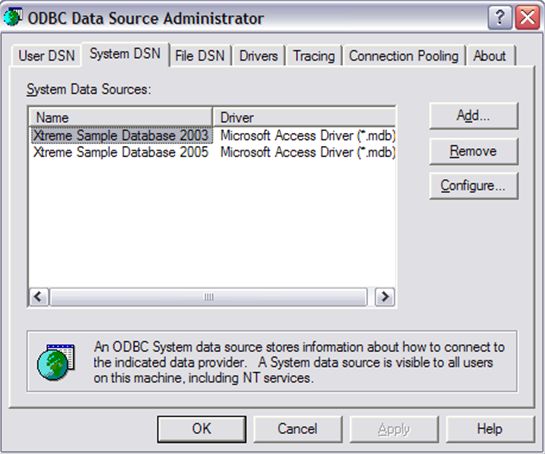Go to the Drivers tab
The width and height of the screenshot is (545, 454).
(x=259, y=56)
